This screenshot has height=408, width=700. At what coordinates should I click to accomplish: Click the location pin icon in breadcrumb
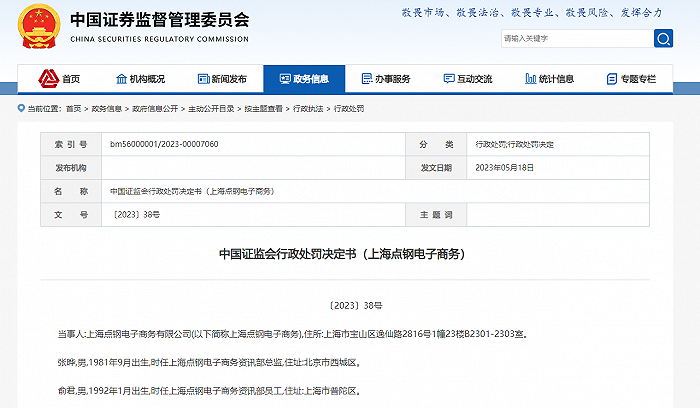point(21,108)
